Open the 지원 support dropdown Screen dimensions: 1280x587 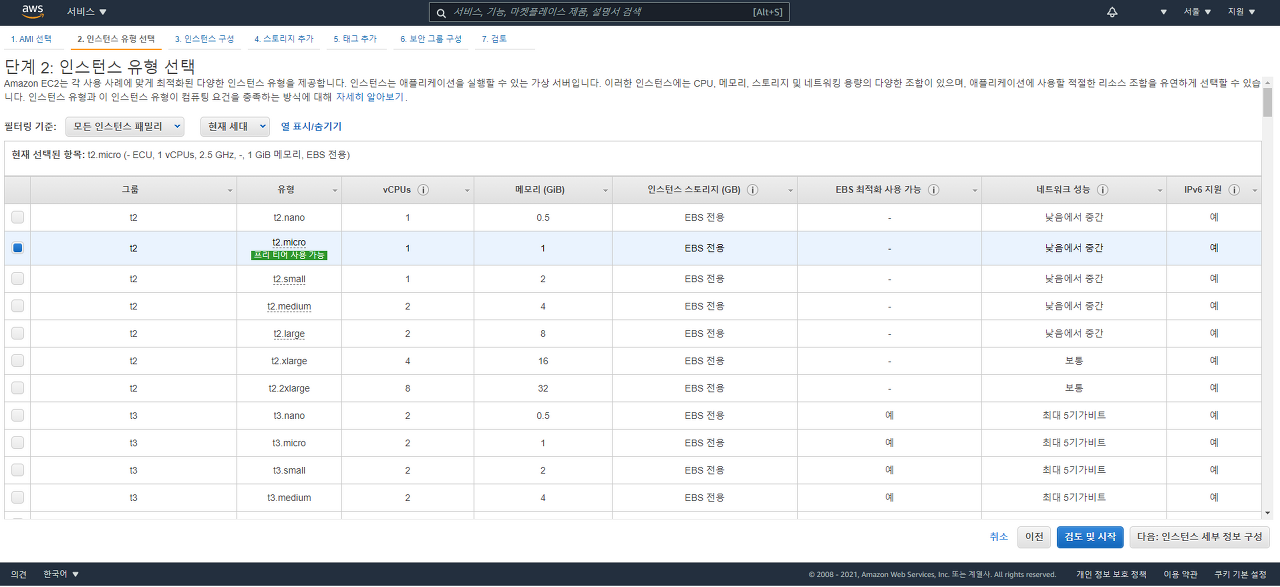pyautogui.click(x=1241, y=12)
